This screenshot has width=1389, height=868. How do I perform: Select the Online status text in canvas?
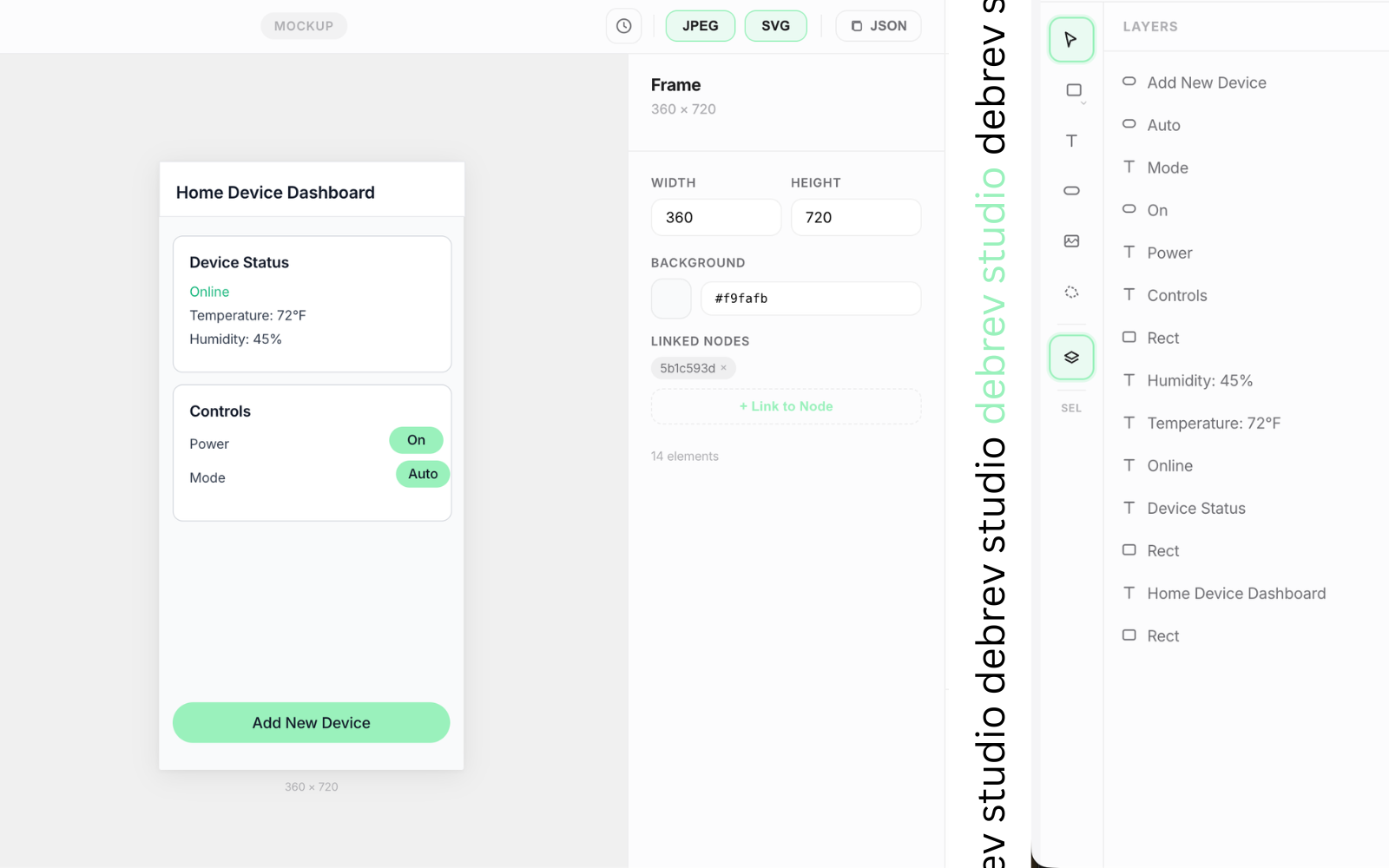pyautogui.click(x=209, y=292)
